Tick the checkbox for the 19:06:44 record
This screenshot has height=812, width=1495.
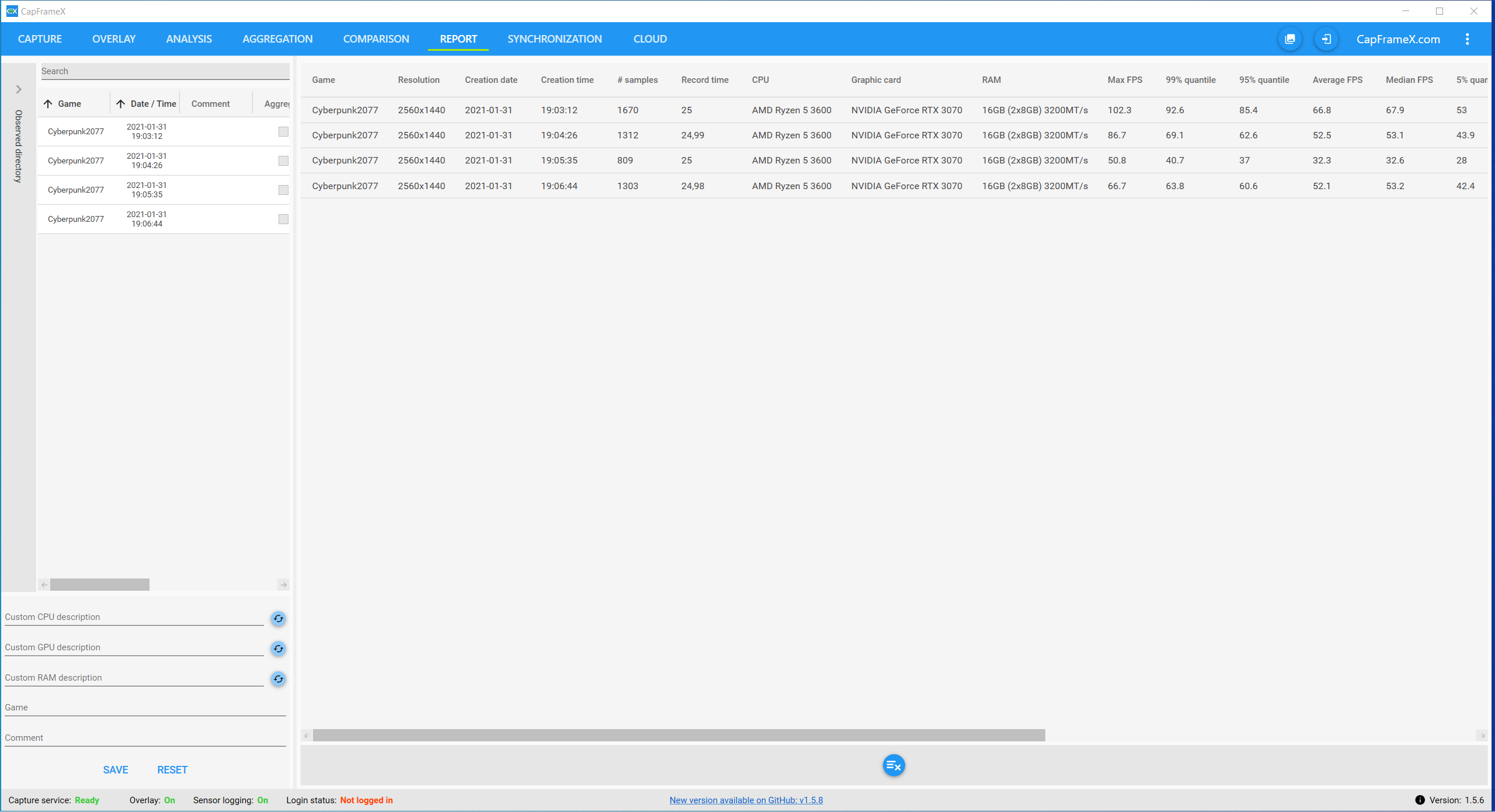[283, 219]
